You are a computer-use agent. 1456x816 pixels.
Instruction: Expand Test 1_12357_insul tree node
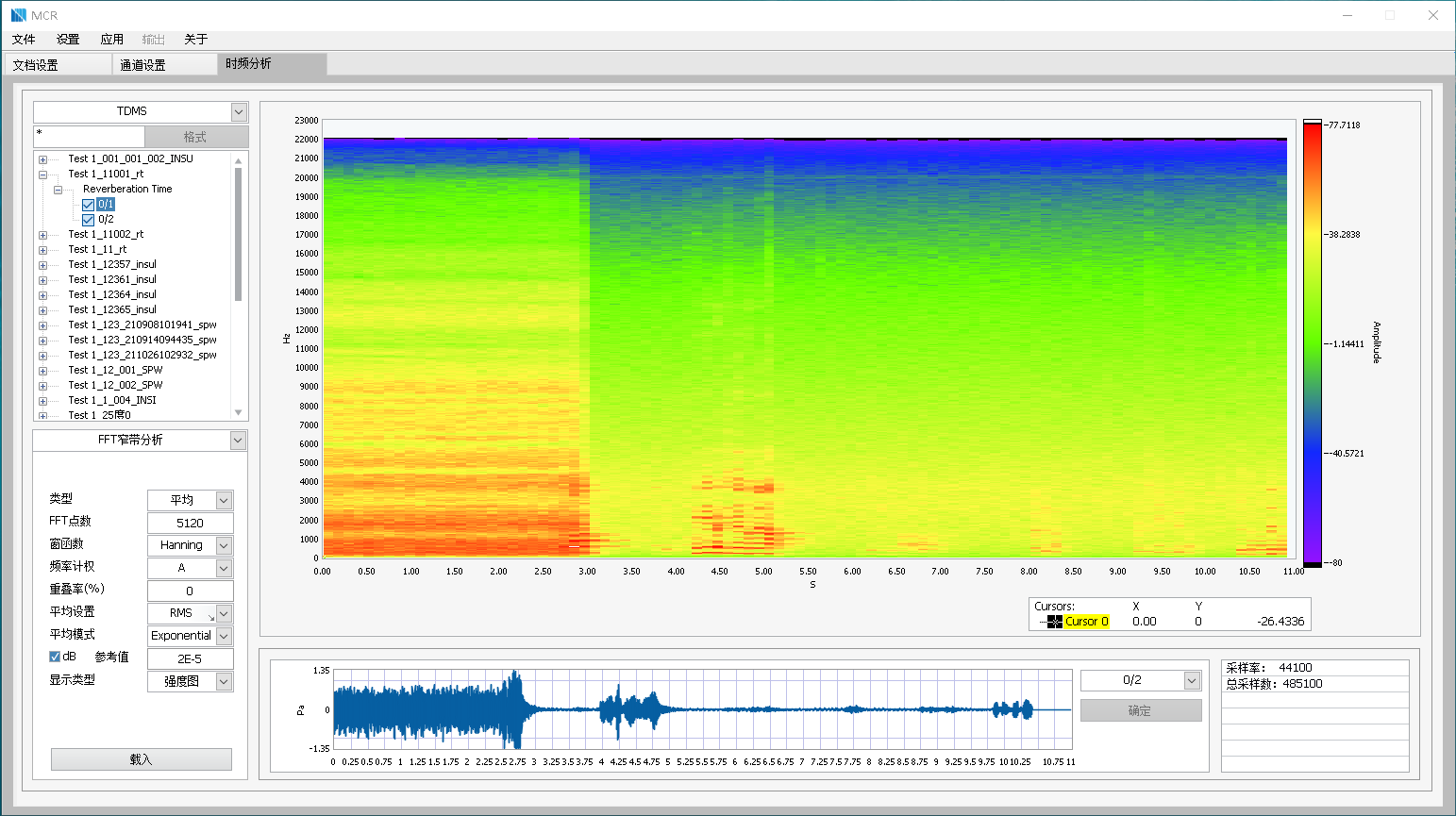coord(42,265)
